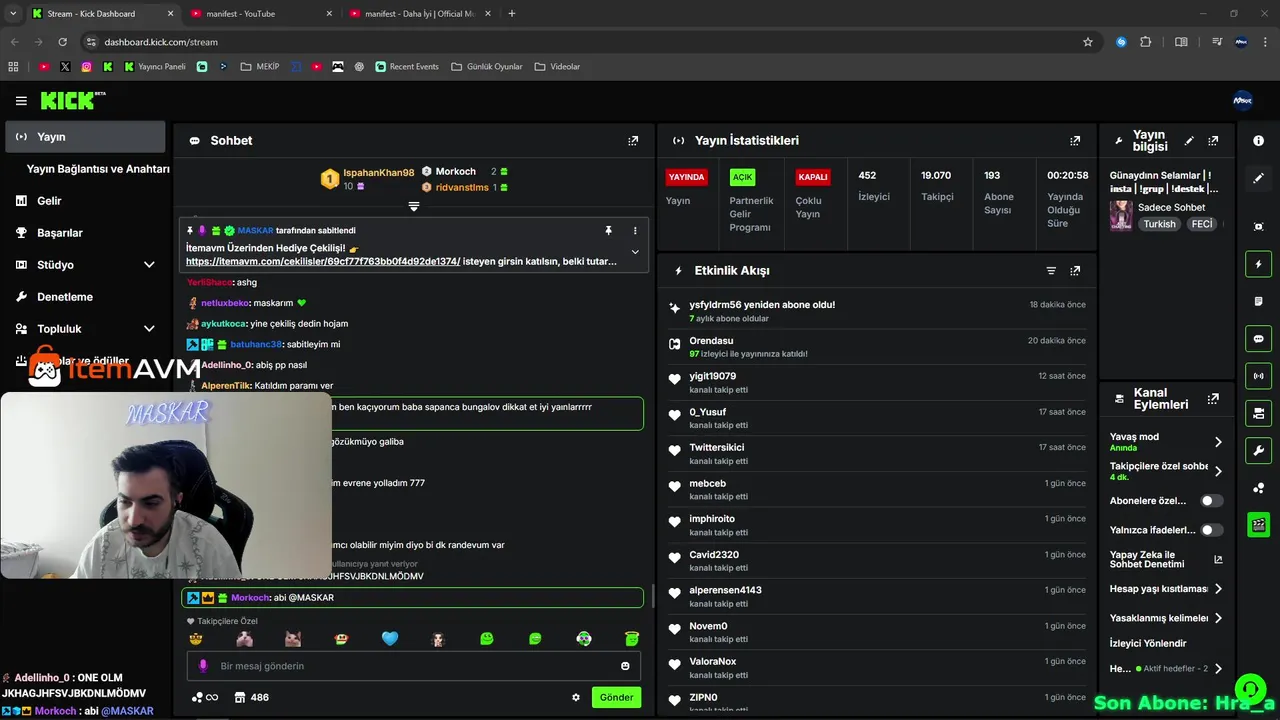The width and height of the screenshot is (1280, 720).
Task: Click the Turkish language tag
Action: (x=1160, y=224)
